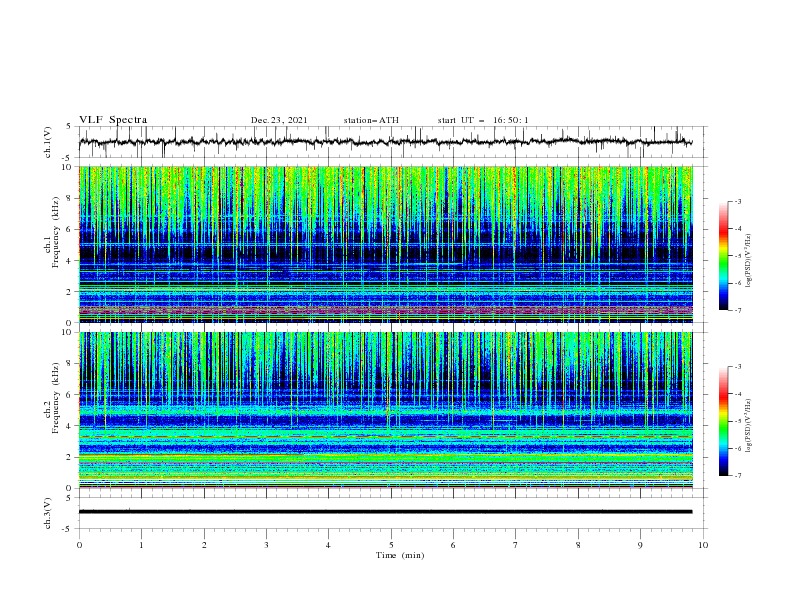The width and height of the screenshot is (792, 612).
Task: Click the "-3" tick on upper colorbar
Action: (737, 201)
